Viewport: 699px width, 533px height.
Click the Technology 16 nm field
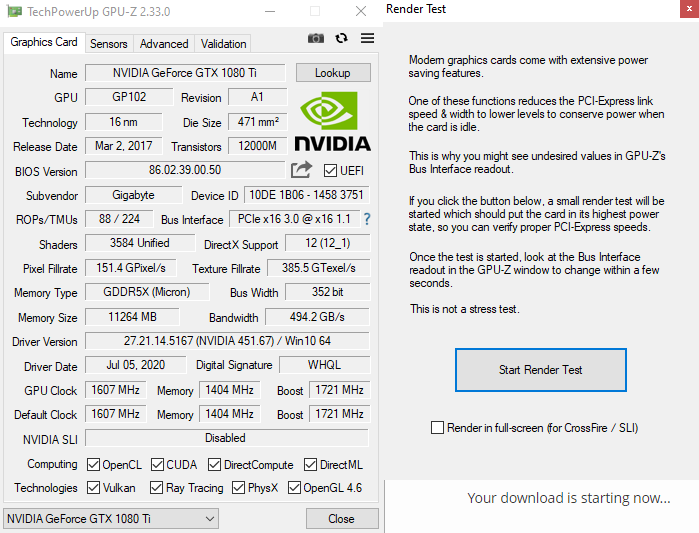pyautogui.click(x=123, y=122)
